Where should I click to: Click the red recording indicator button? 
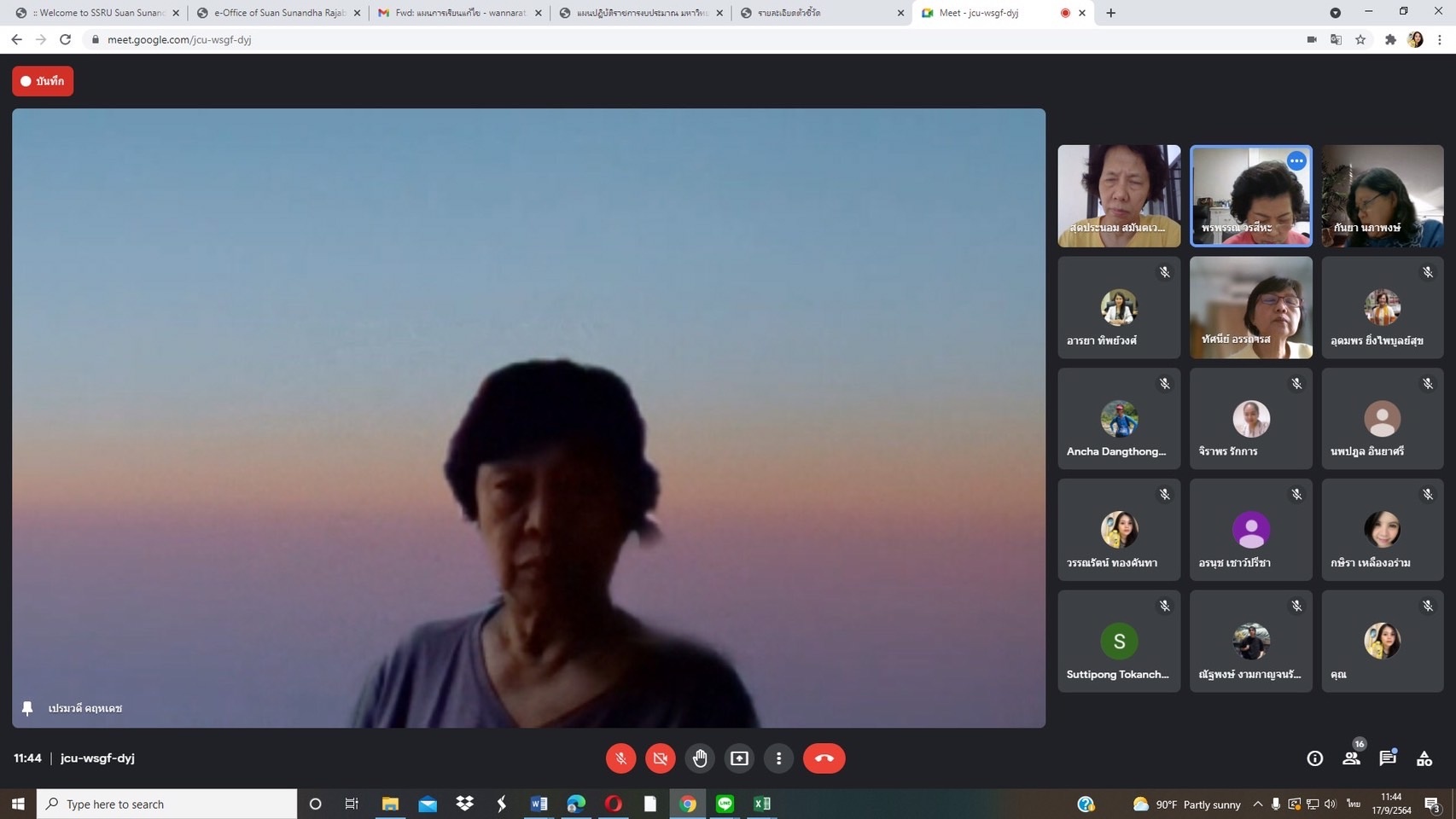[43, 81]
